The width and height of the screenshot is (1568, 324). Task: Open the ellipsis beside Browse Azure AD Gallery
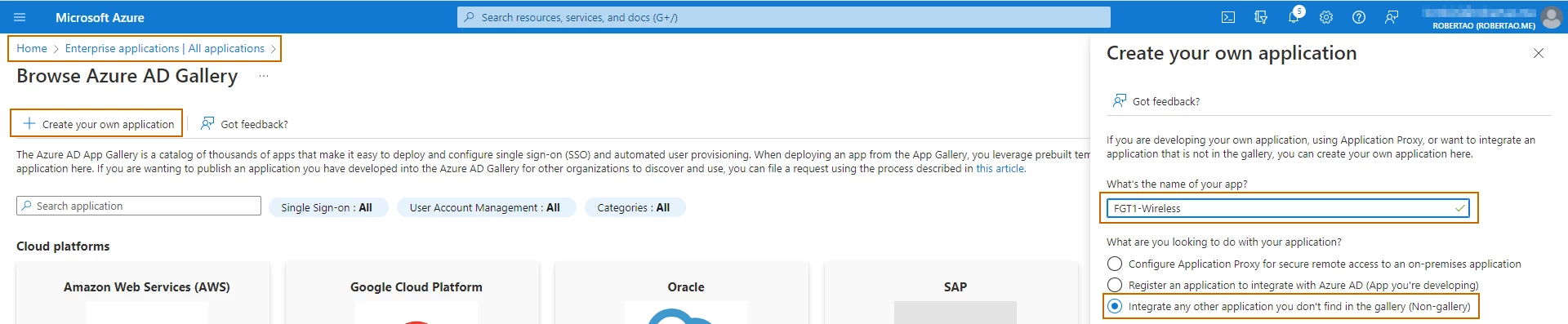click(x=264, y=76)
